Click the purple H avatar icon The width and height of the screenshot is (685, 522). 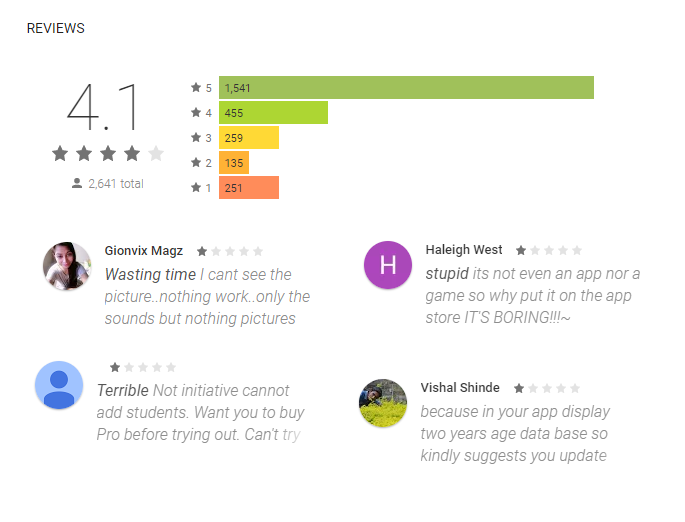pos(388,265)
